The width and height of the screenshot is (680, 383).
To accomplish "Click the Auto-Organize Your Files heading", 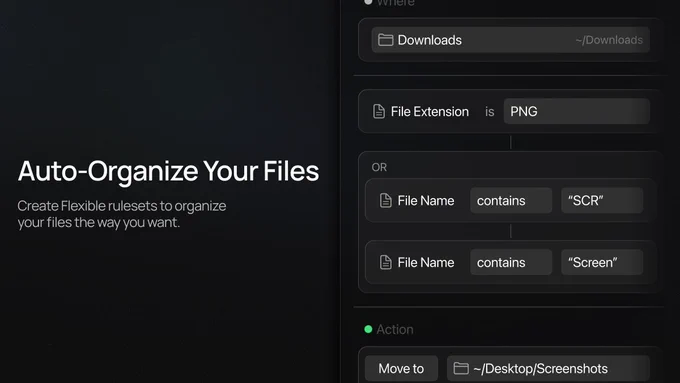I will click(168, 171).
